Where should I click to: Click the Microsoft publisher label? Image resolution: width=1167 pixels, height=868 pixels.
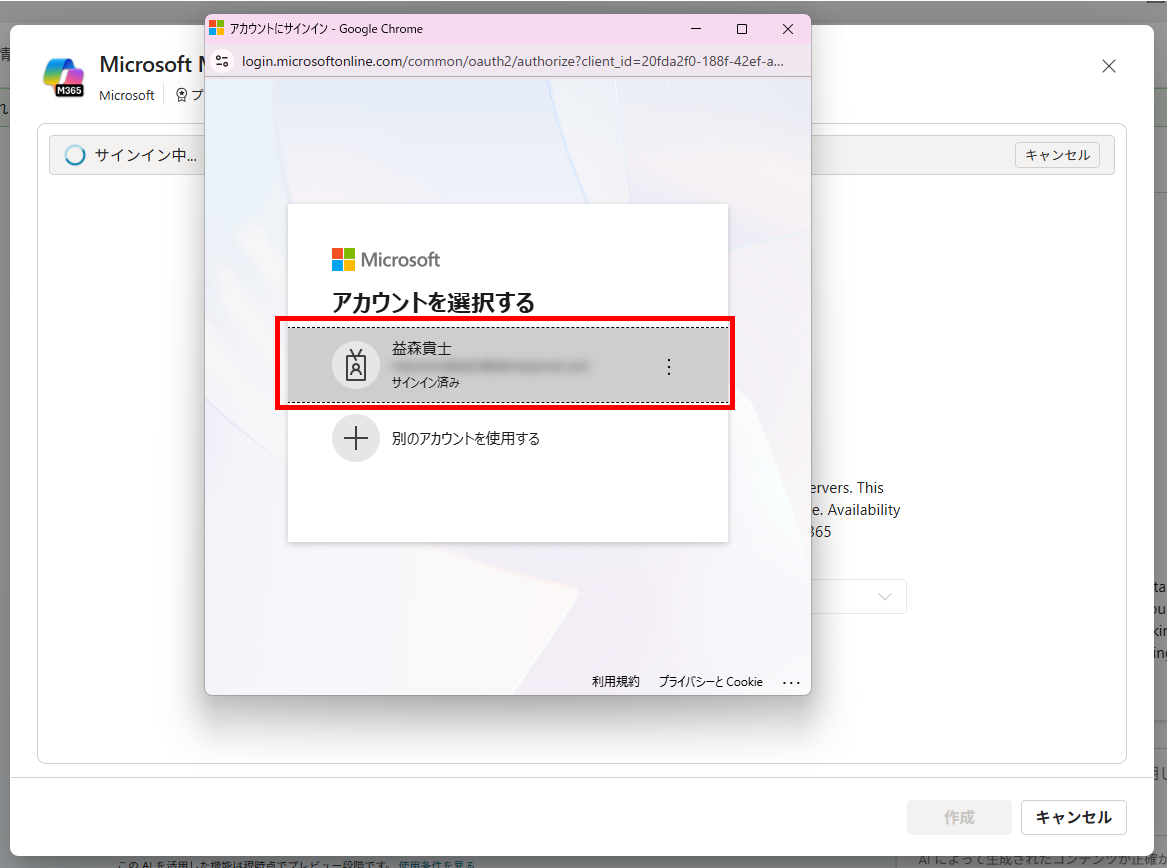127,95
